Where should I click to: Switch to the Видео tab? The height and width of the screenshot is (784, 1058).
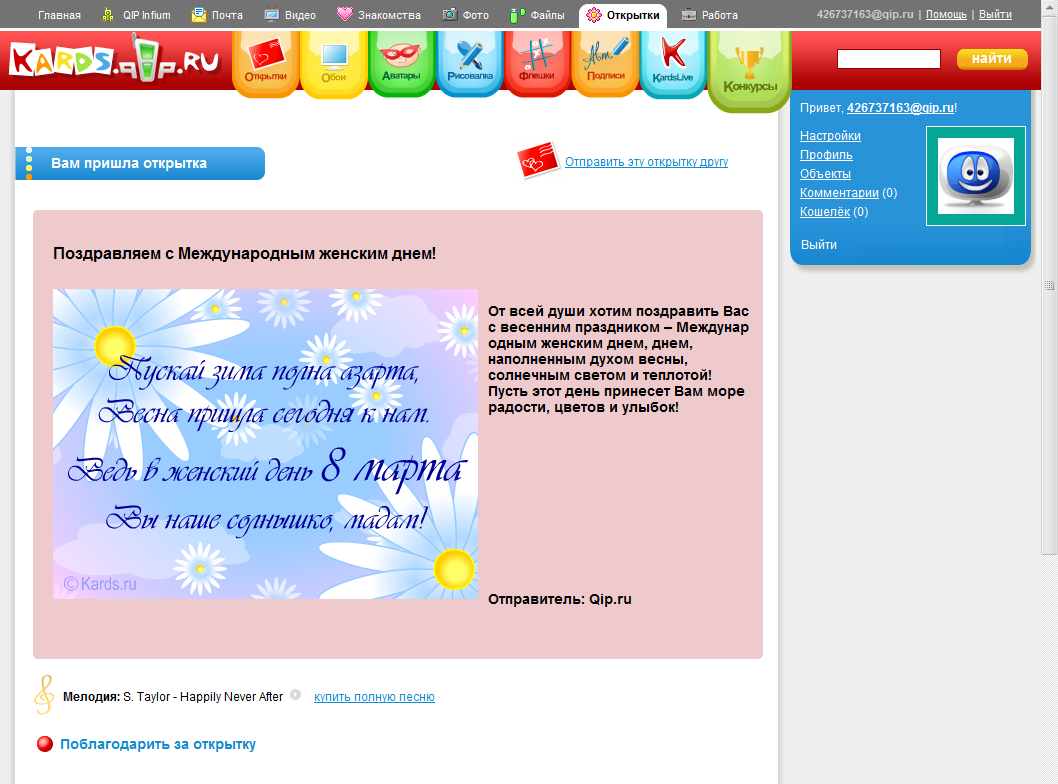[300, 15]
